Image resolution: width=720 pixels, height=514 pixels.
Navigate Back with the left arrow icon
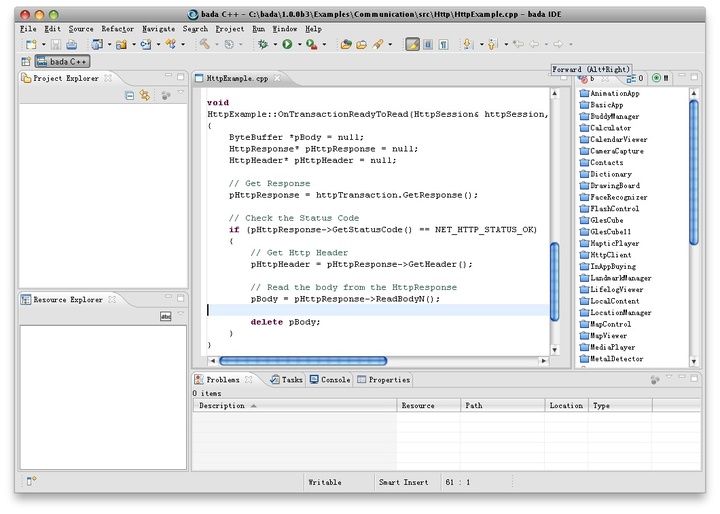pos(534,44)
